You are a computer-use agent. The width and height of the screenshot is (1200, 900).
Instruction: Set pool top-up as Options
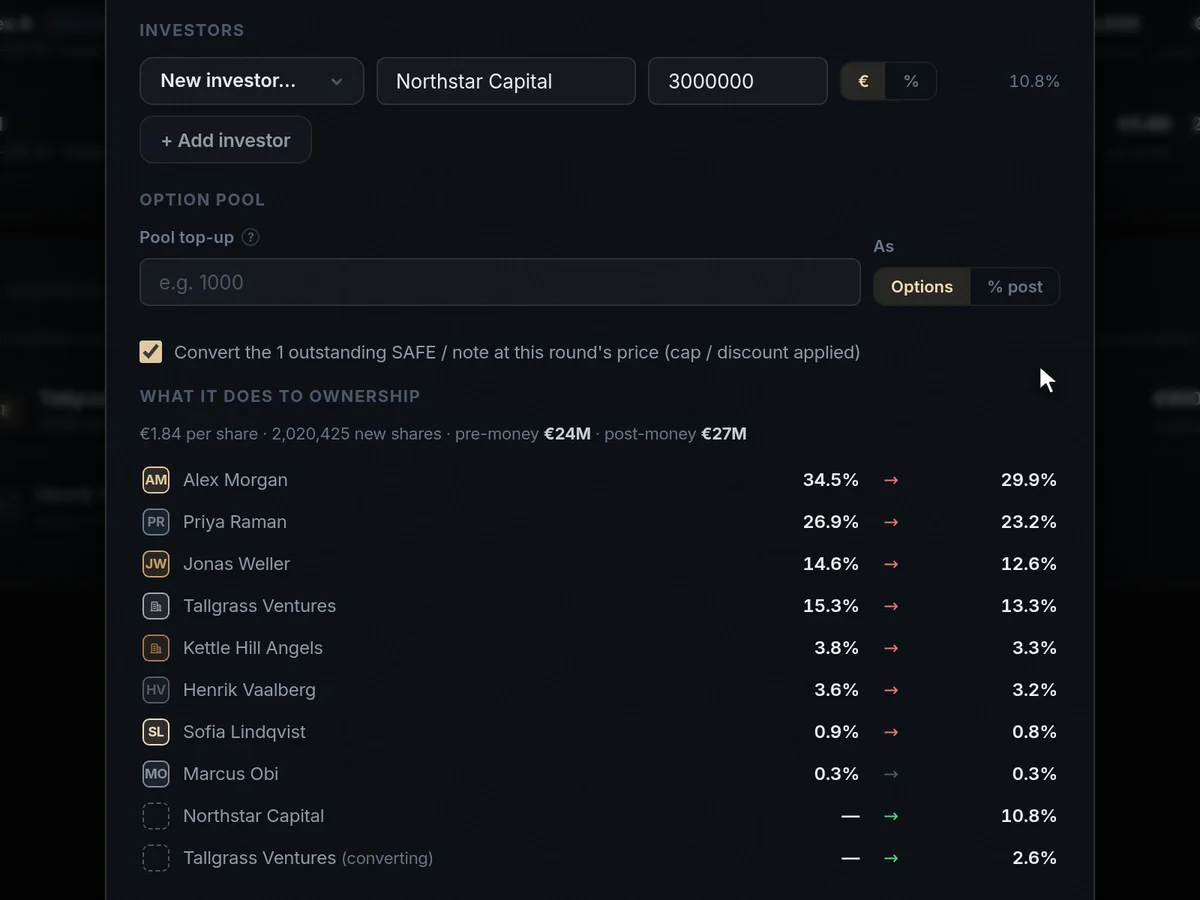(922, 287)
